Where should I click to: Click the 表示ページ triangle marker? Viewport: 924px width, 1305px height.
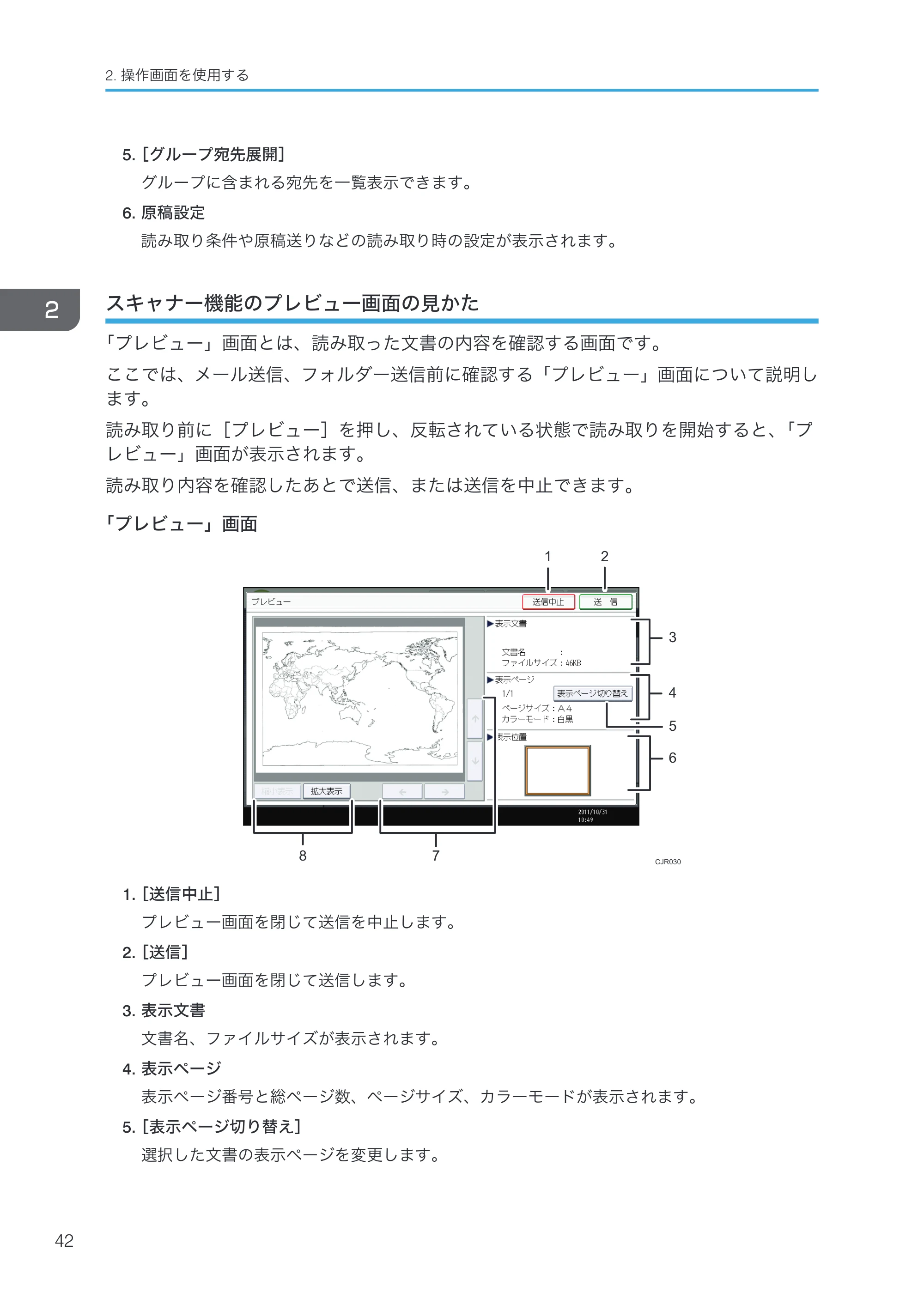(490, 679)
